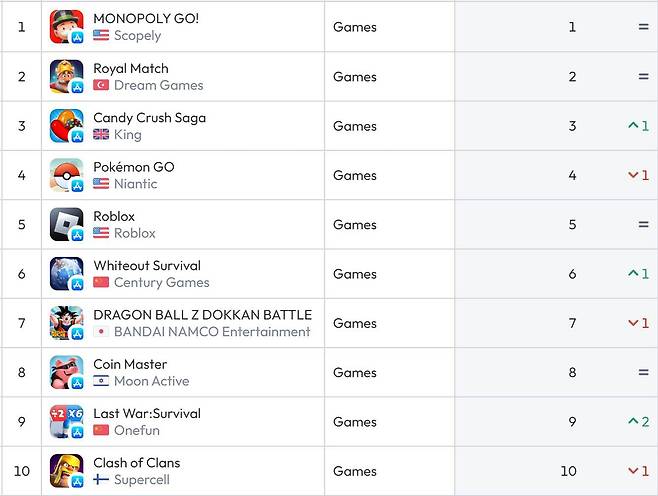The width and height of the screenshot is (658, 496).
Task: Click the Clash of Clans app icon
Action: coord(66,471)
